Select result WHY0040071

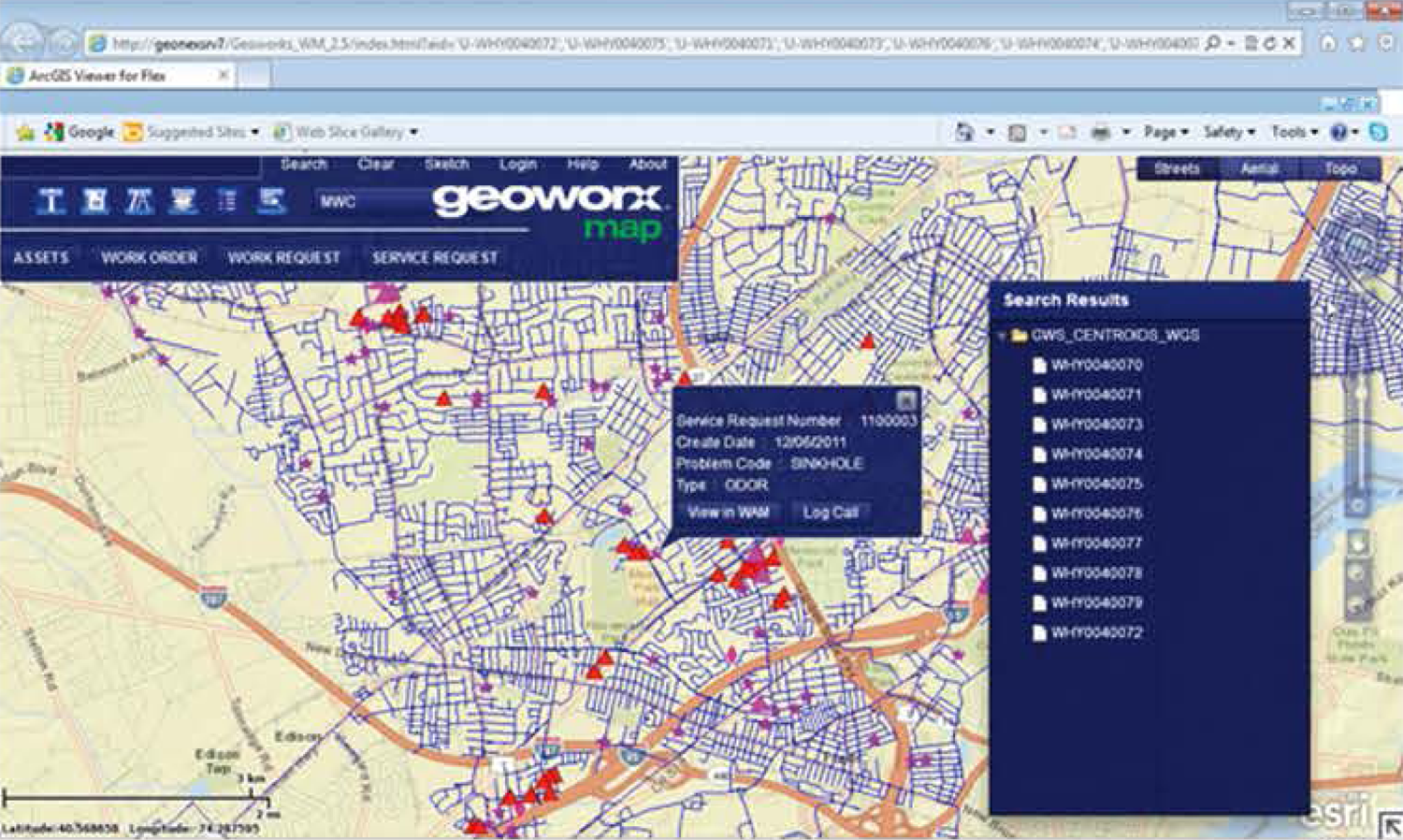pyautogui.click(x=1097, y=395)
